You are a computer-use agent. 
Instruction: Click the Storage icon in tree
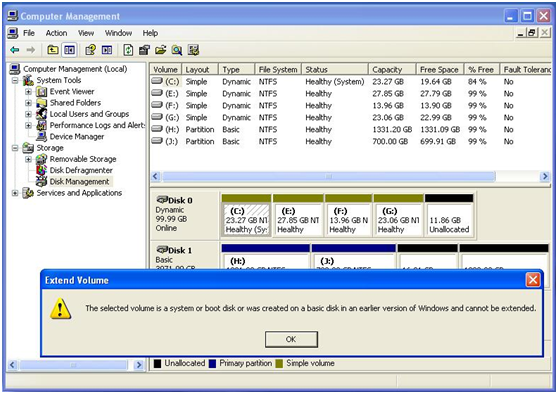28,148
